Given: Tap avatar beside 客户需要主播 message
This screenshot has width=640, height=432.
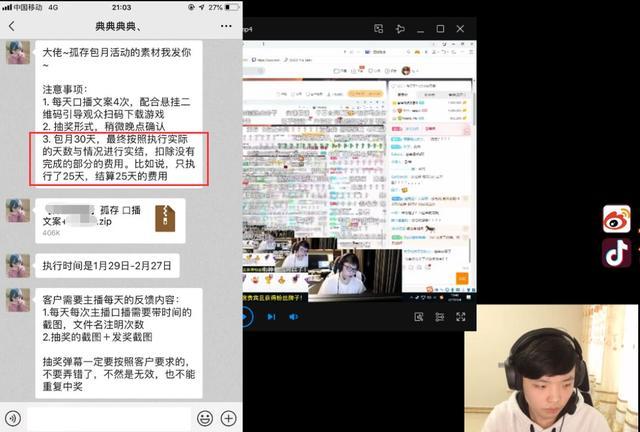Looking at the screenshot, I should point(18,300).
